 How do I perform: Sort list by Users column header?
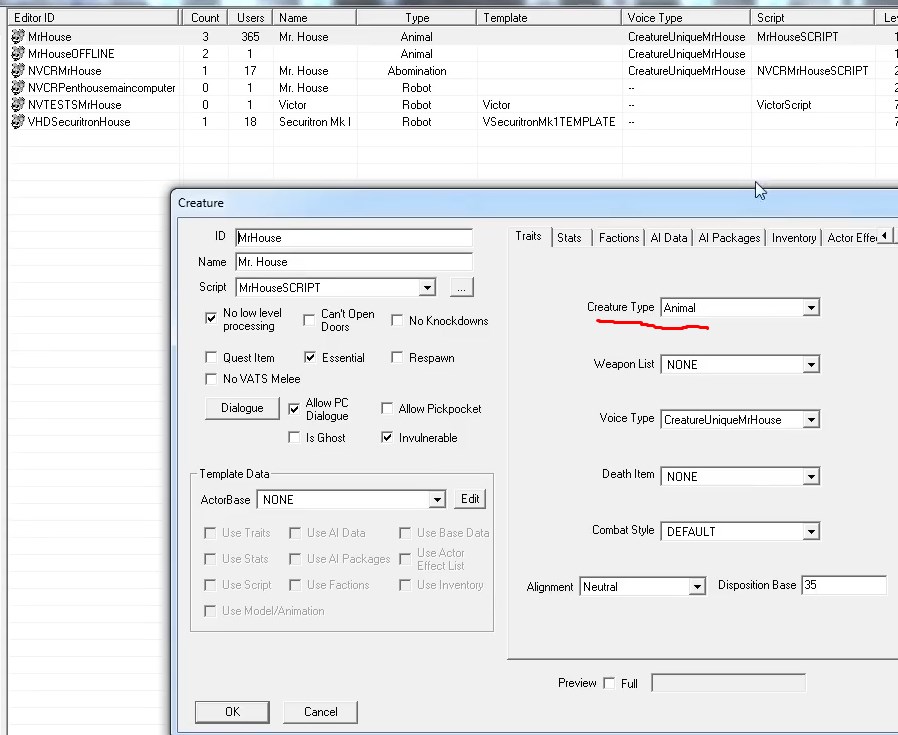pos(250,18)
